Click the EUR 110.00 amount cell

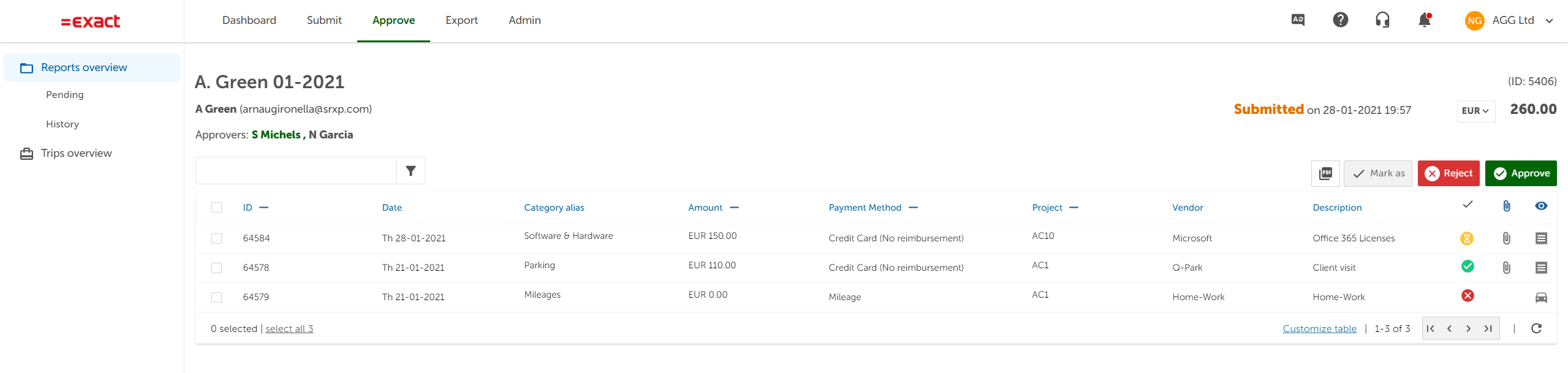point(712,265)
